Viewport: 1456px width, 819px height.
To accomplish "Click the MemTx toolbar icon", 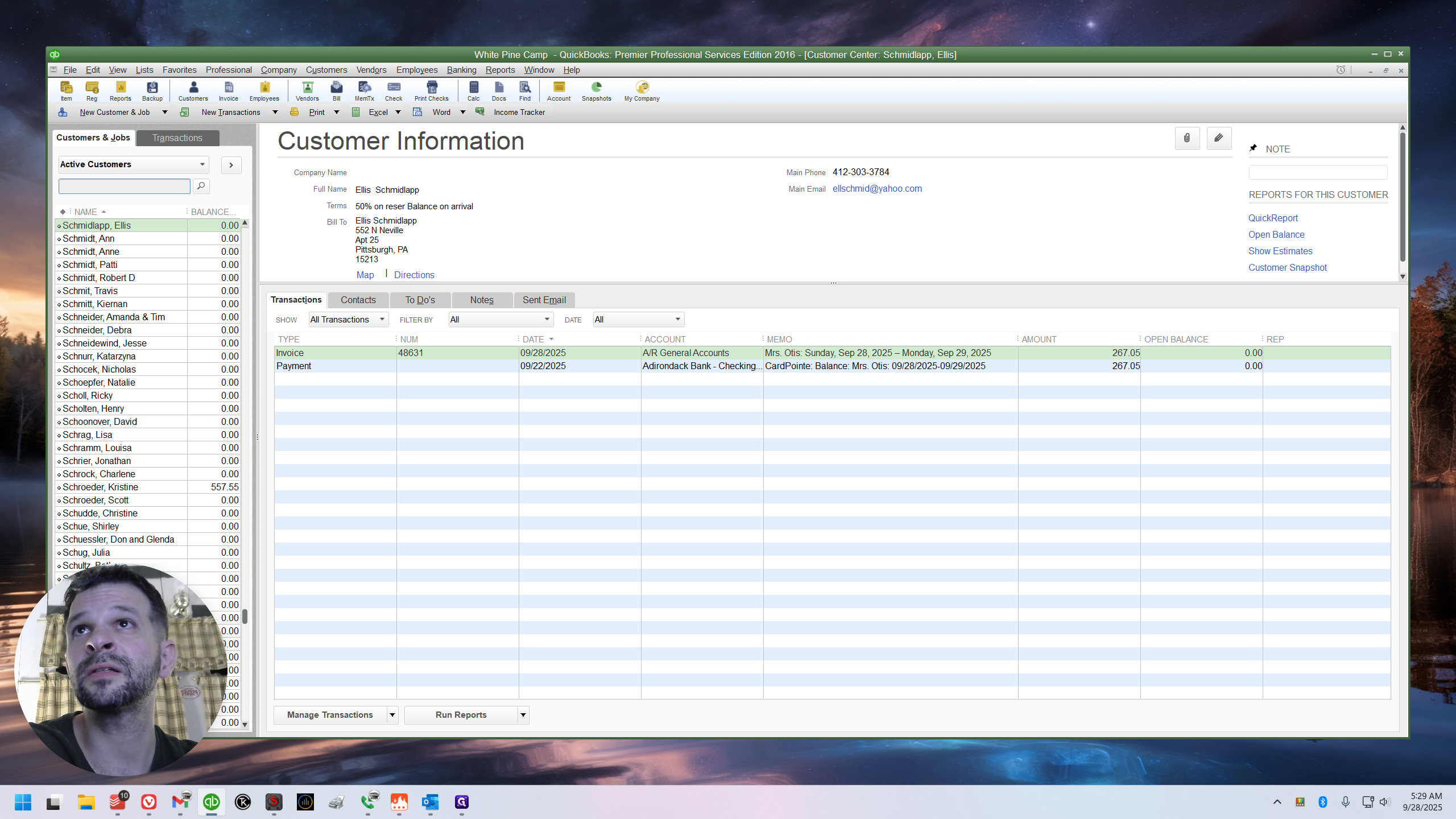I will (x=365, y=90).
